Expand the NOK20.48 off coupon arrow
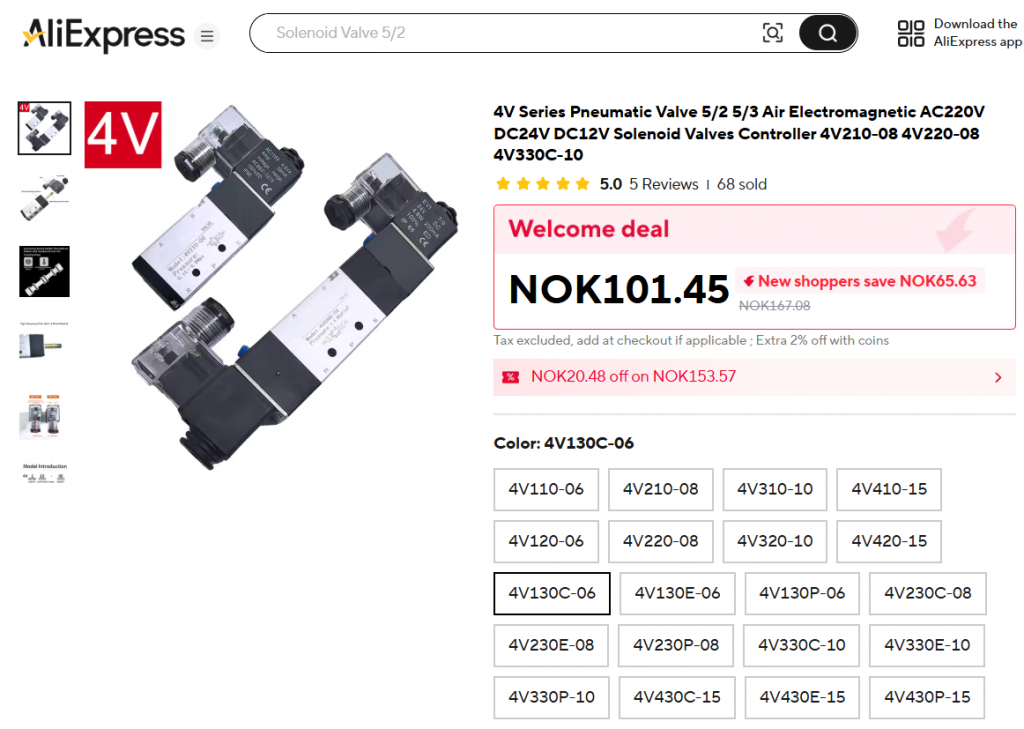1024x729 pixels. point(997,377)
